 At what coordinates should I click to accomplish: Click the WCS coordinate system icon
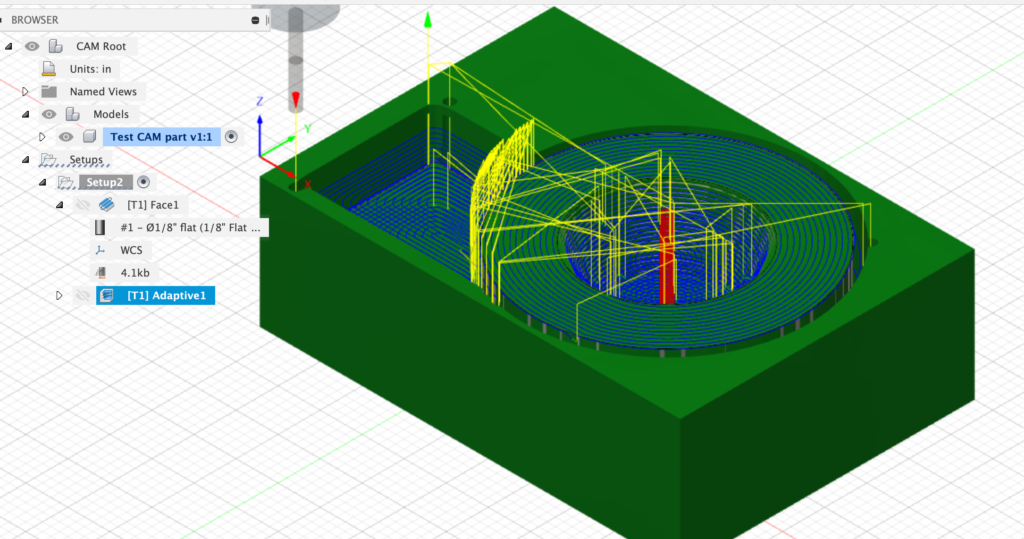point(99,250)
